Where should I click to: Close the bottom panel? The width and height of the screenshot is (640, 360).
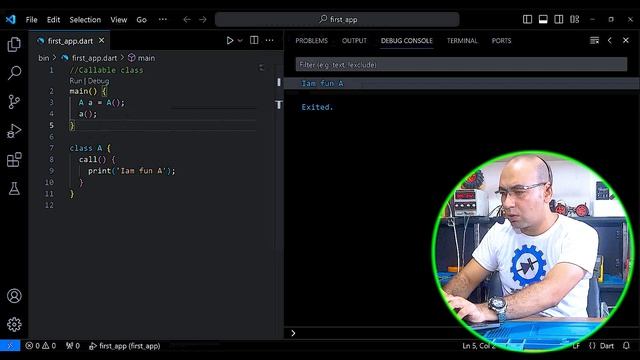click(x=626, y=40)
